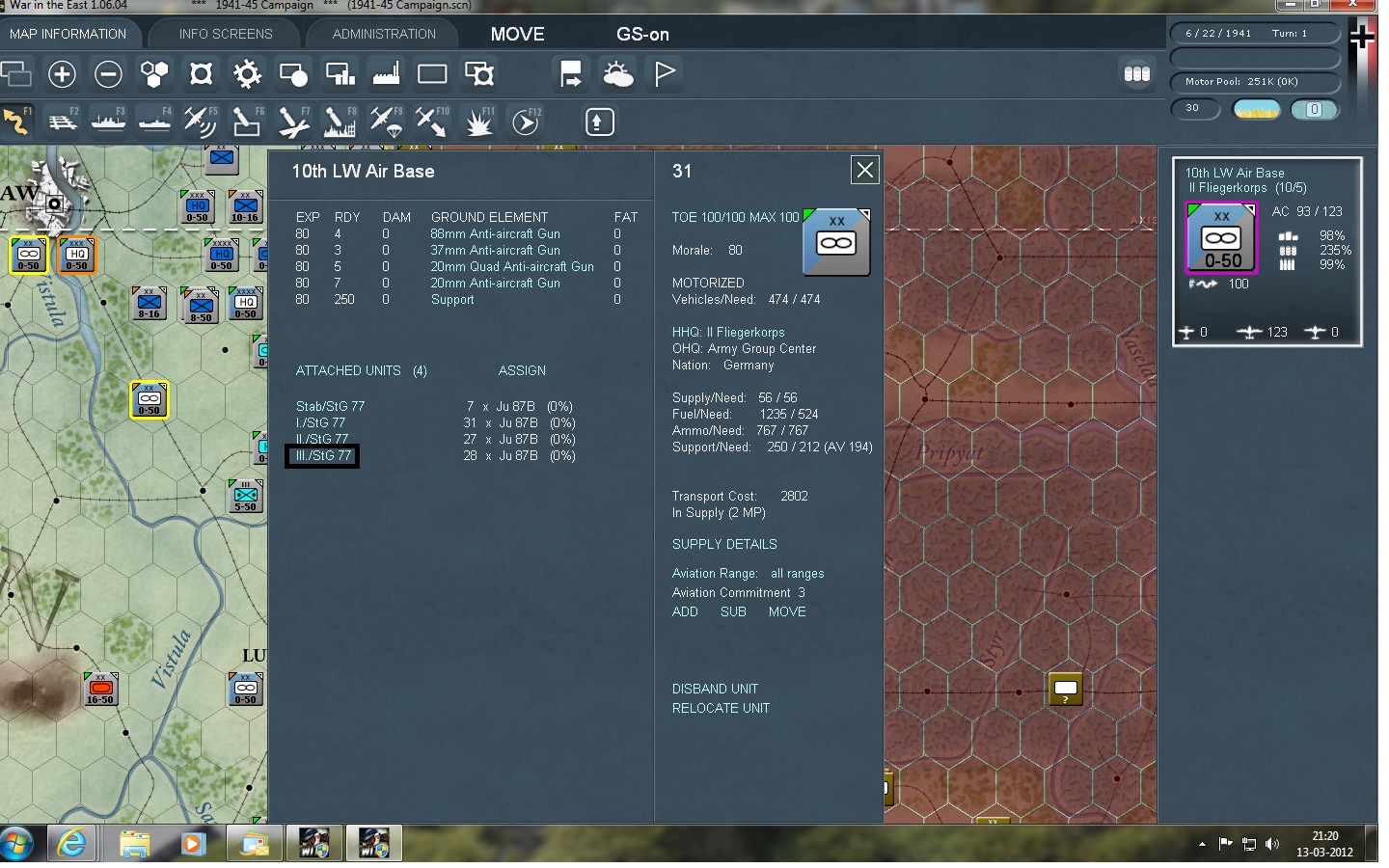Select the F8 bomb city mode icon
This screenshot has height=868, width=1389.
(340, 122)
